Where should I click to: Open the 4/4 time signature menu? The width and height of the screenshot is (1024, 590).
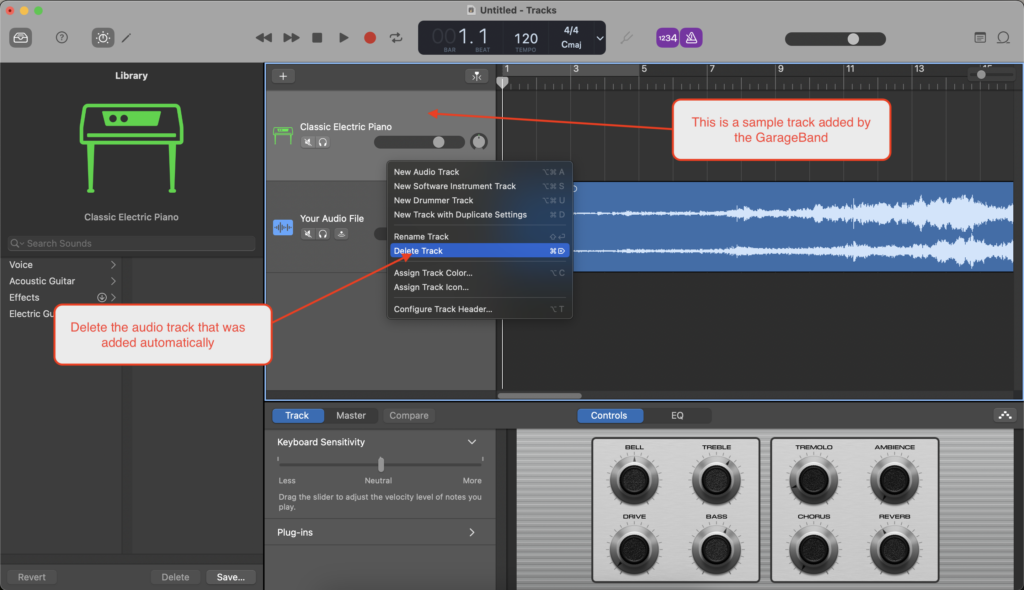click(571, 30)
